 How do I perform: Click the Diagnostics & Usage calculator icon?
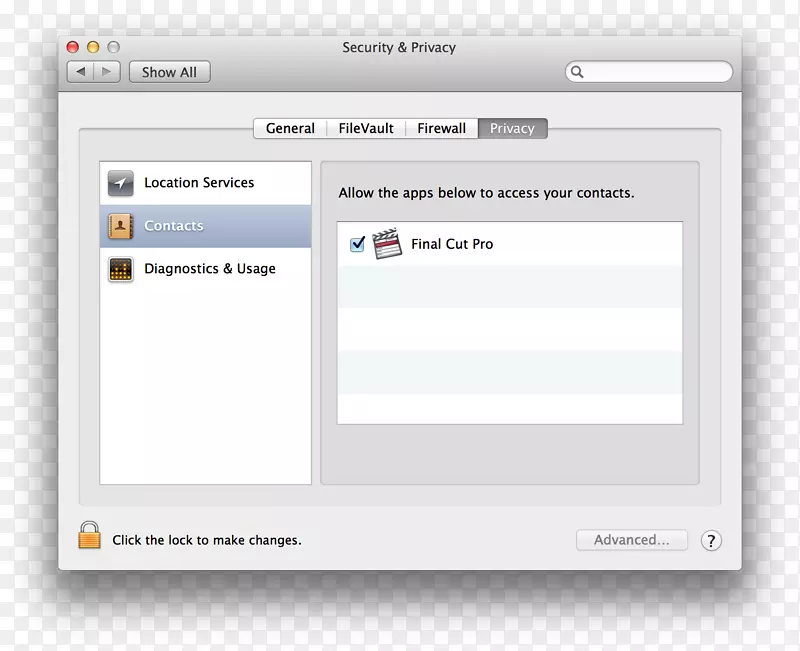tap(120, 268)
